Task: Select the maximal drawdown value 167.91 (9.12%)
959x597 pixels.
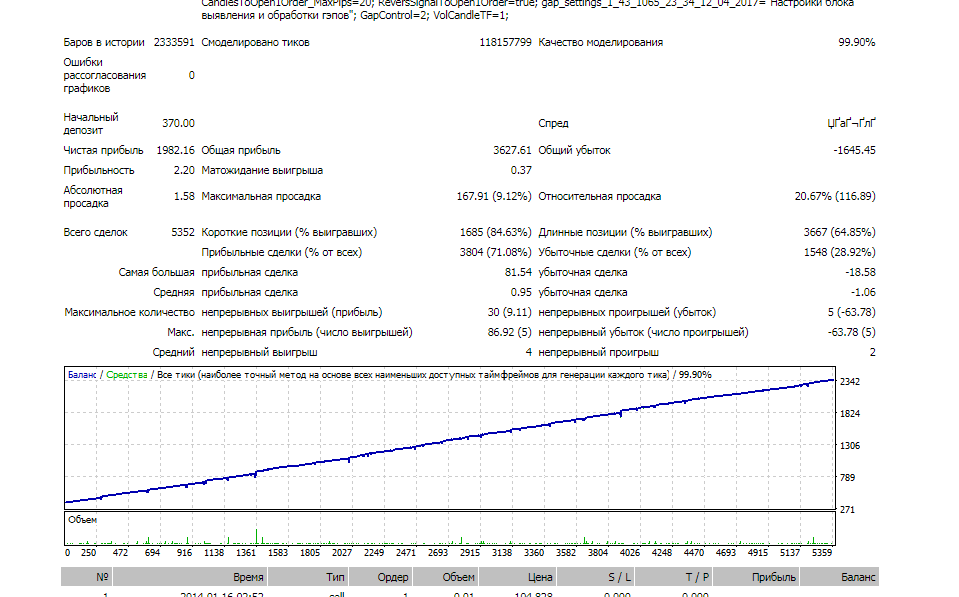Action: pyautogui.click(x=494, y=196)
